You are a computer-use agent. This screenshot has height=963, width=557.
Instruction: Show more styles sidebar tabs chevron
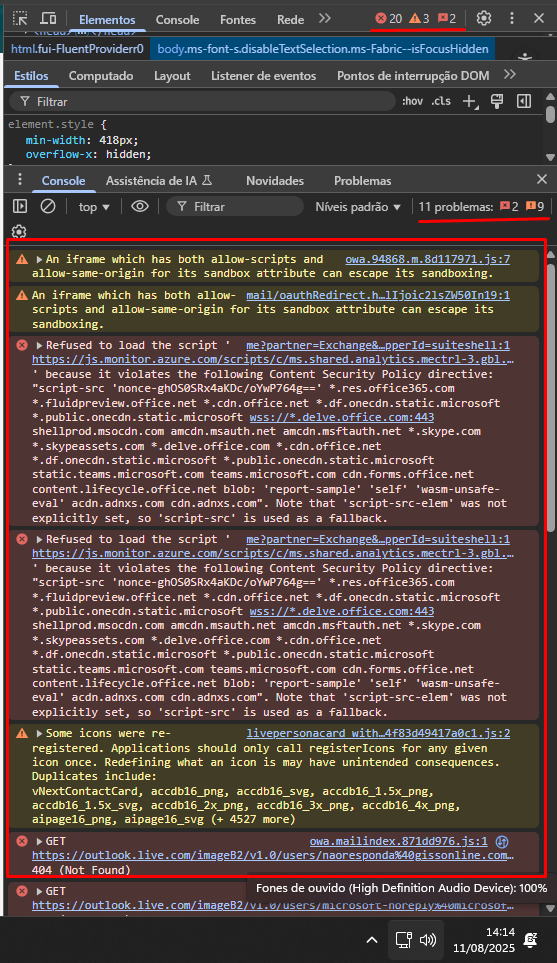(510, 75)
